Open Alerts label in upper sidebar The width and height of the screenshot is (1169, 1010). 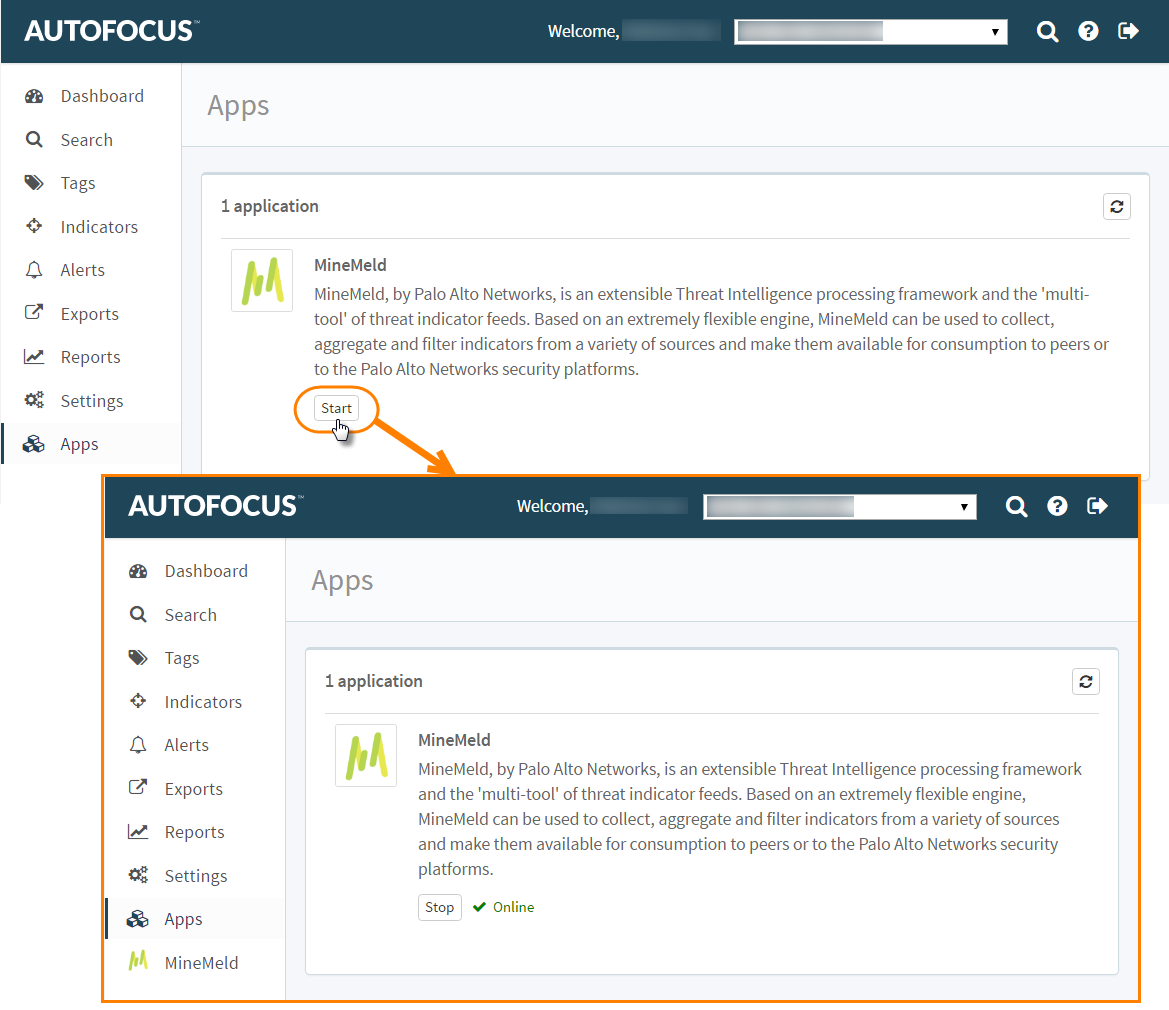[83, 270]
